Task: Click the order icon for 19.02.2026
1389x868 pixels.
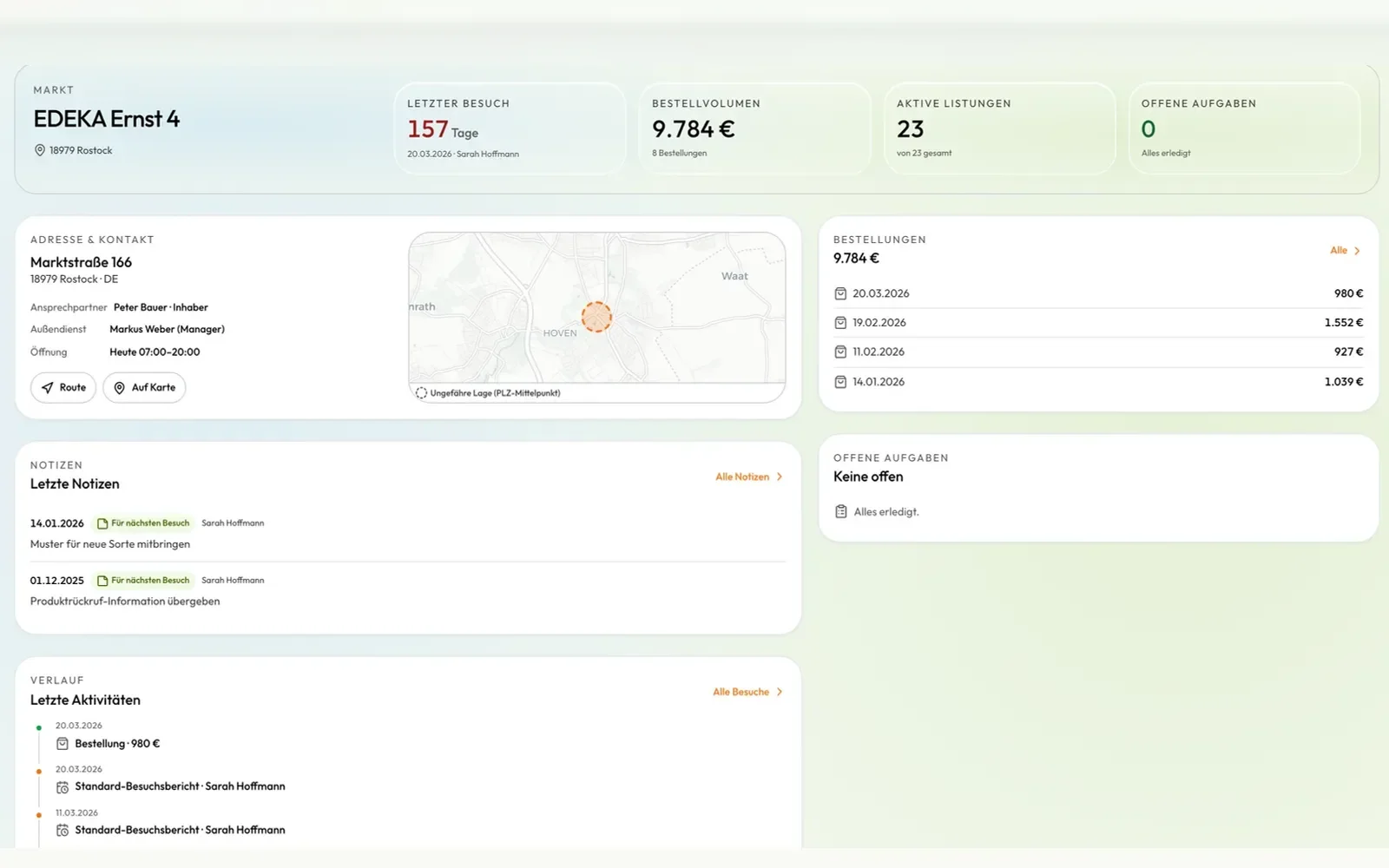Action: 840,323
